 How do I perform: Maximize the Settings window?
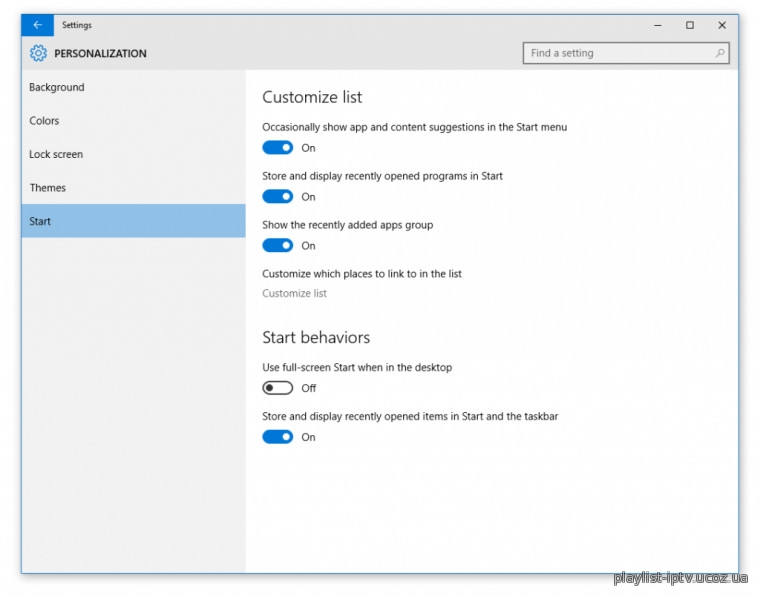tap(690, 25)
